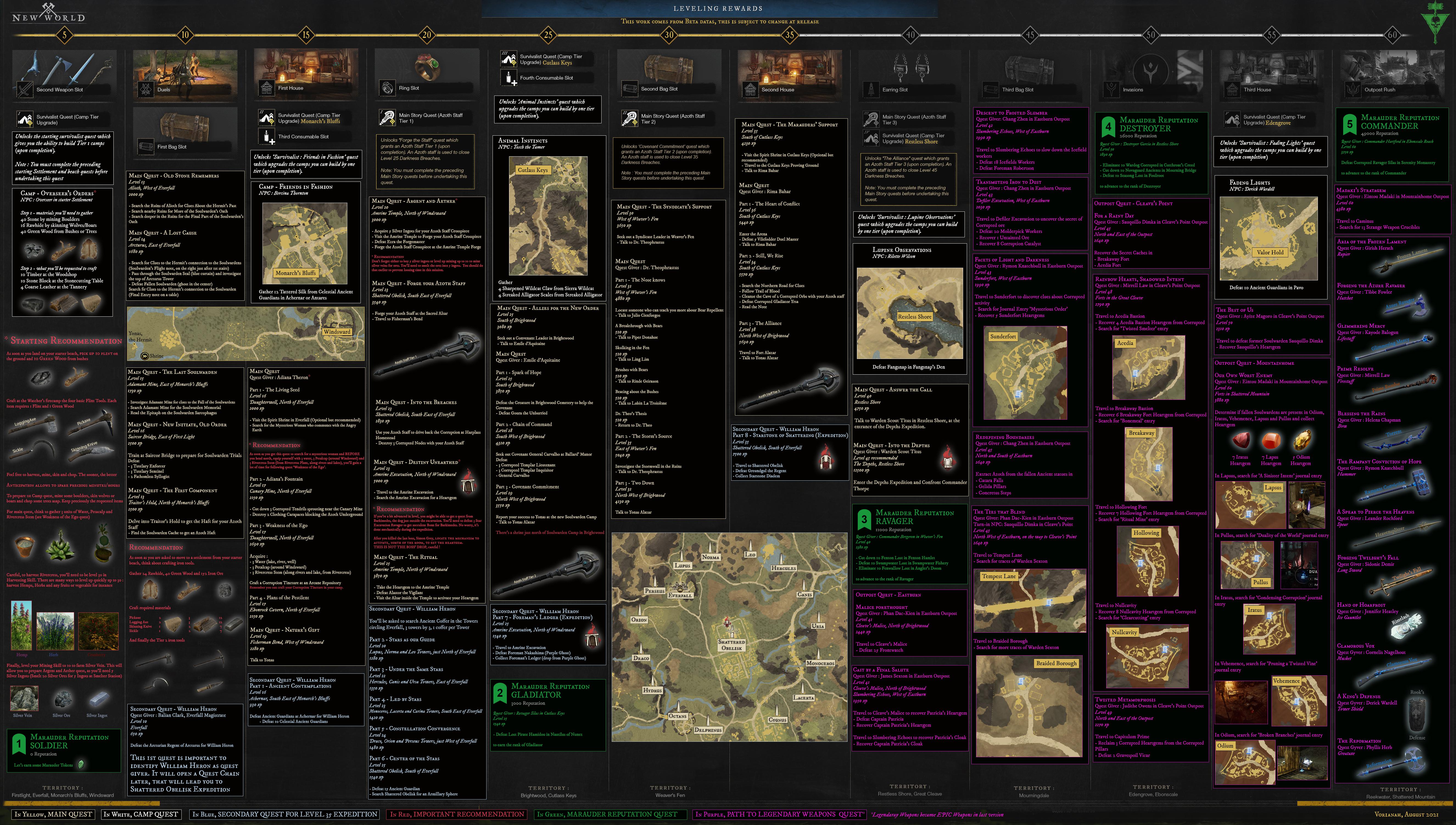Click the Third Bag Slot icon

(991, 90)
